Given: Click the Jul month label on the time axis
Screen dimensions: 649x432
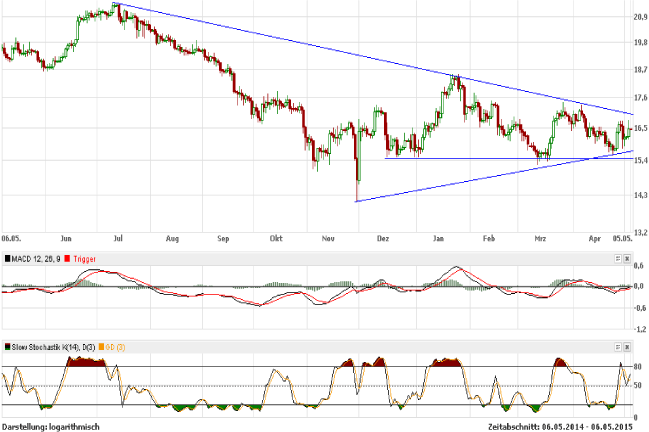Looking at the screenshot, I should (118, 239).
